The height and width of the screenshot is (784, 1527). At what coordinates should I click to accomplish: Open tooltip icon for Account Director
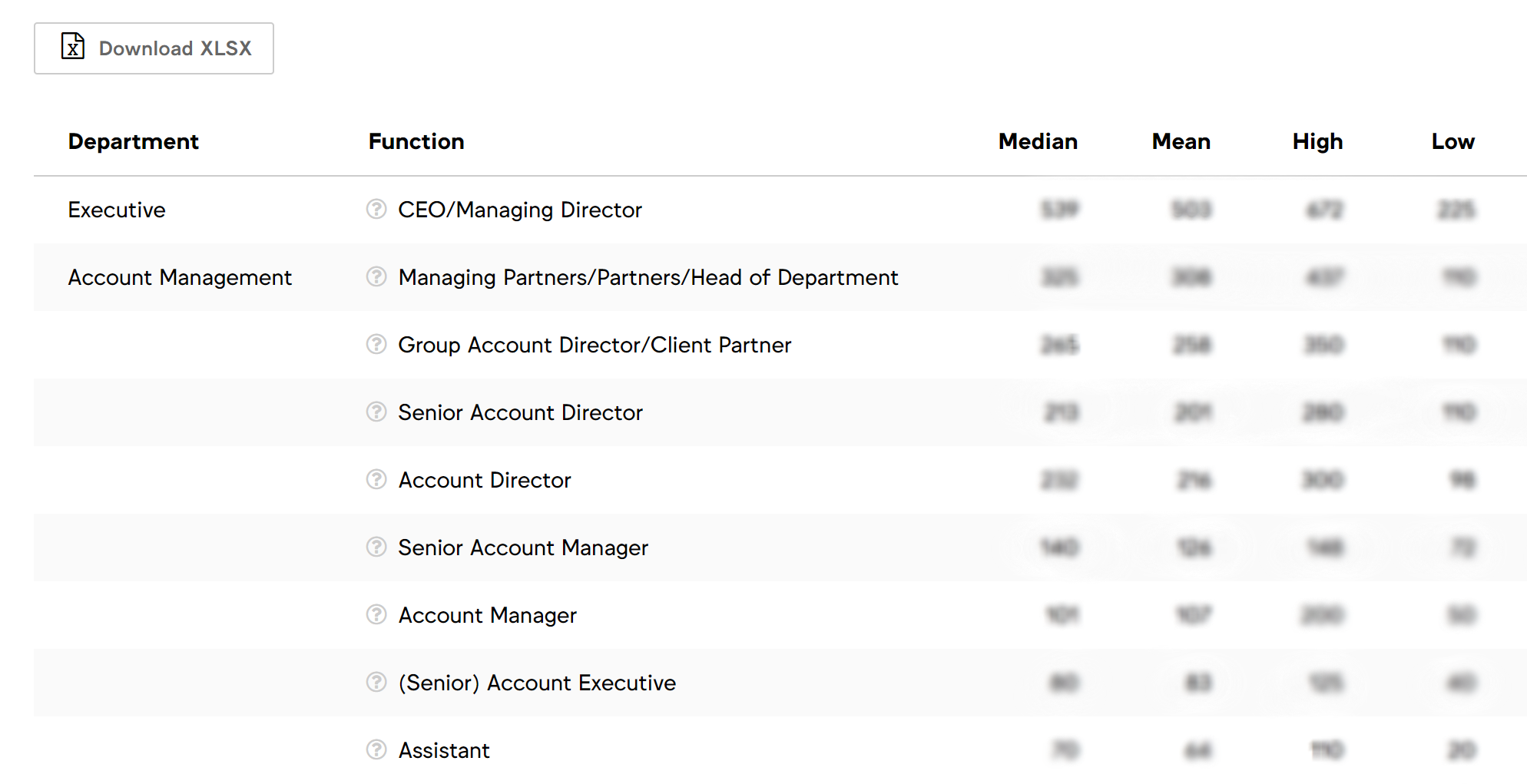pyautogui.click(x=376, y=479)
